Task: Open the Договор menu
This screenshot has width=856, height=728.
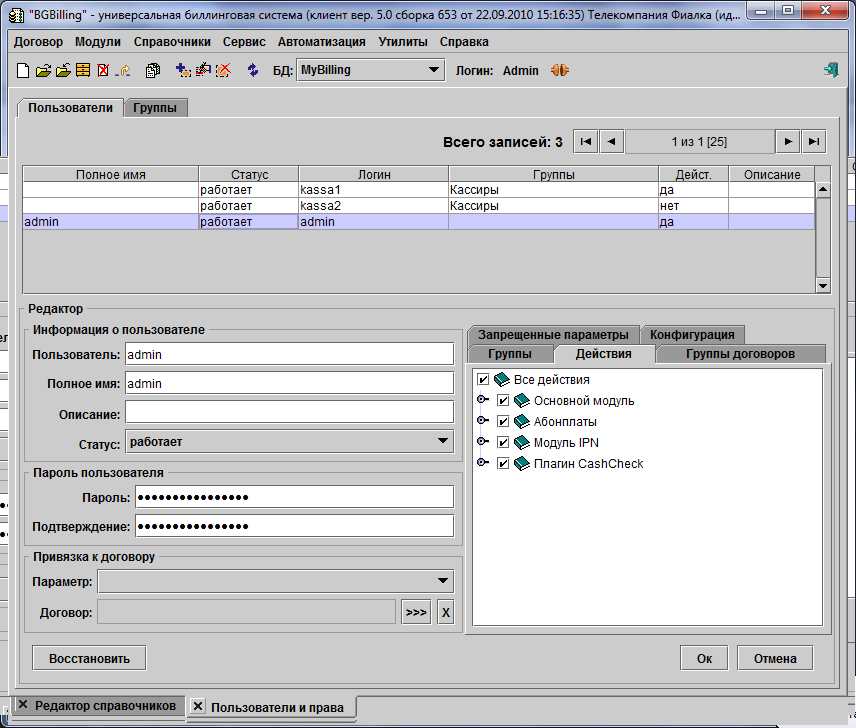Action: click(x=38, y=42)
